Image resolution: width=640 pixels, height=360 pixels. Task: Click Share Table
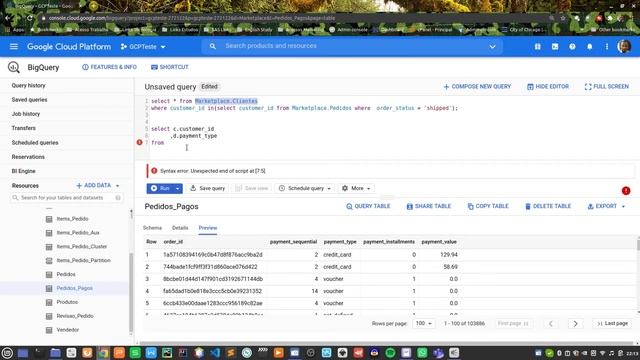429,207
